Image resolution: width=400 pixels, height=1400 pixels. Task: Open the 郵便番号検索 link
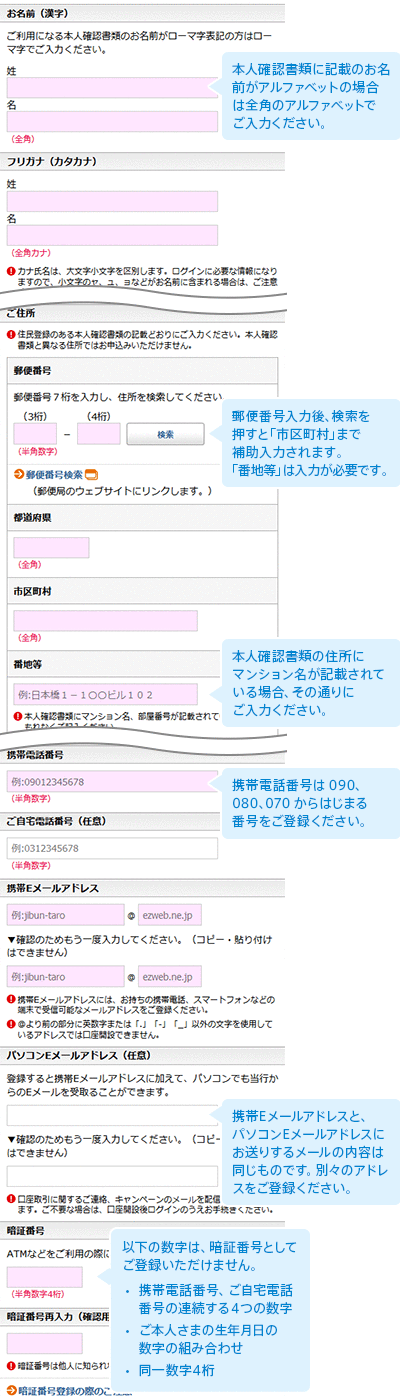click(x=53, y=474)
